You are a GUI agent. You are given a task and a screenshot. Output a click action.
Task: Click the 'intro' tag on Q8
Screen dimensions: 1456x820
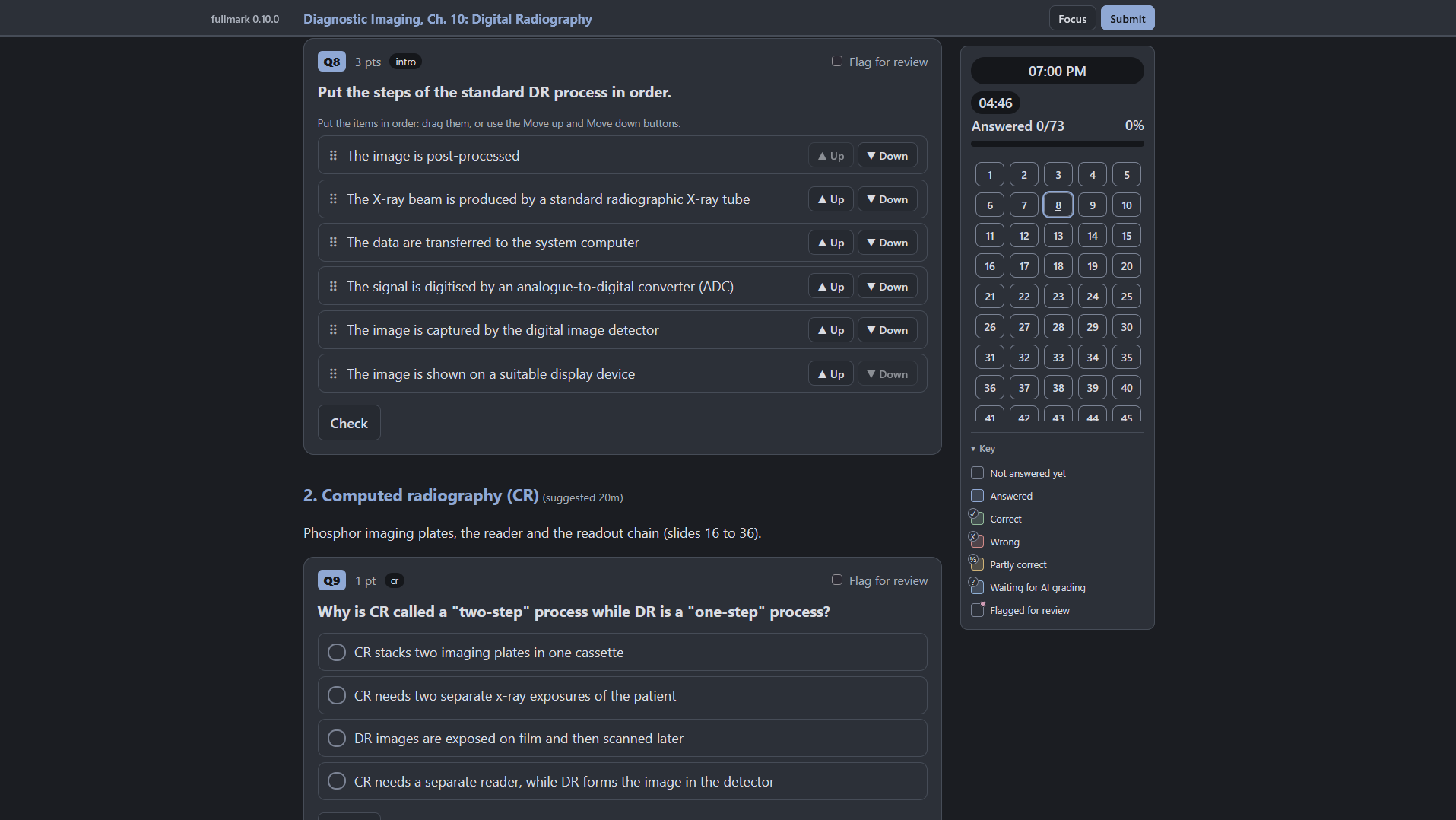point(405,62)
